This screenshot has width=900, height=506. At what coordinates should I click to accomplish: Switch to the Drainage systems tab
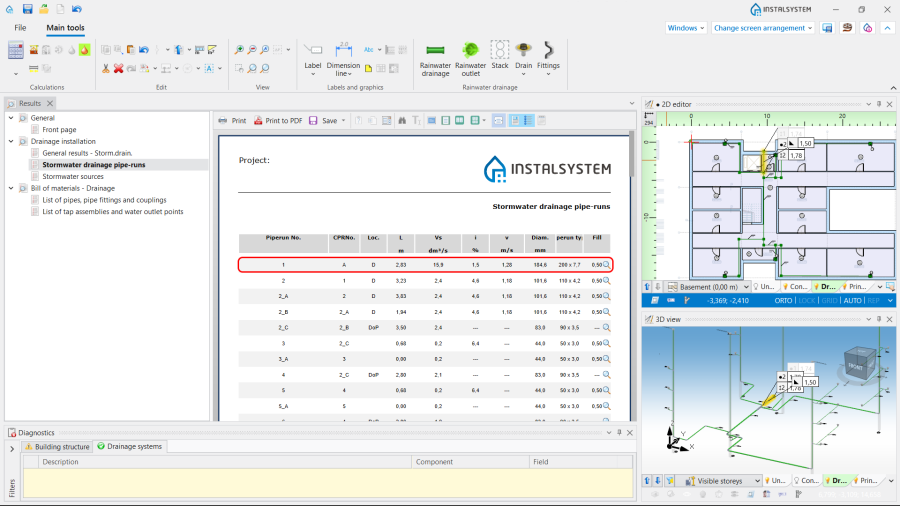(129, 446)
